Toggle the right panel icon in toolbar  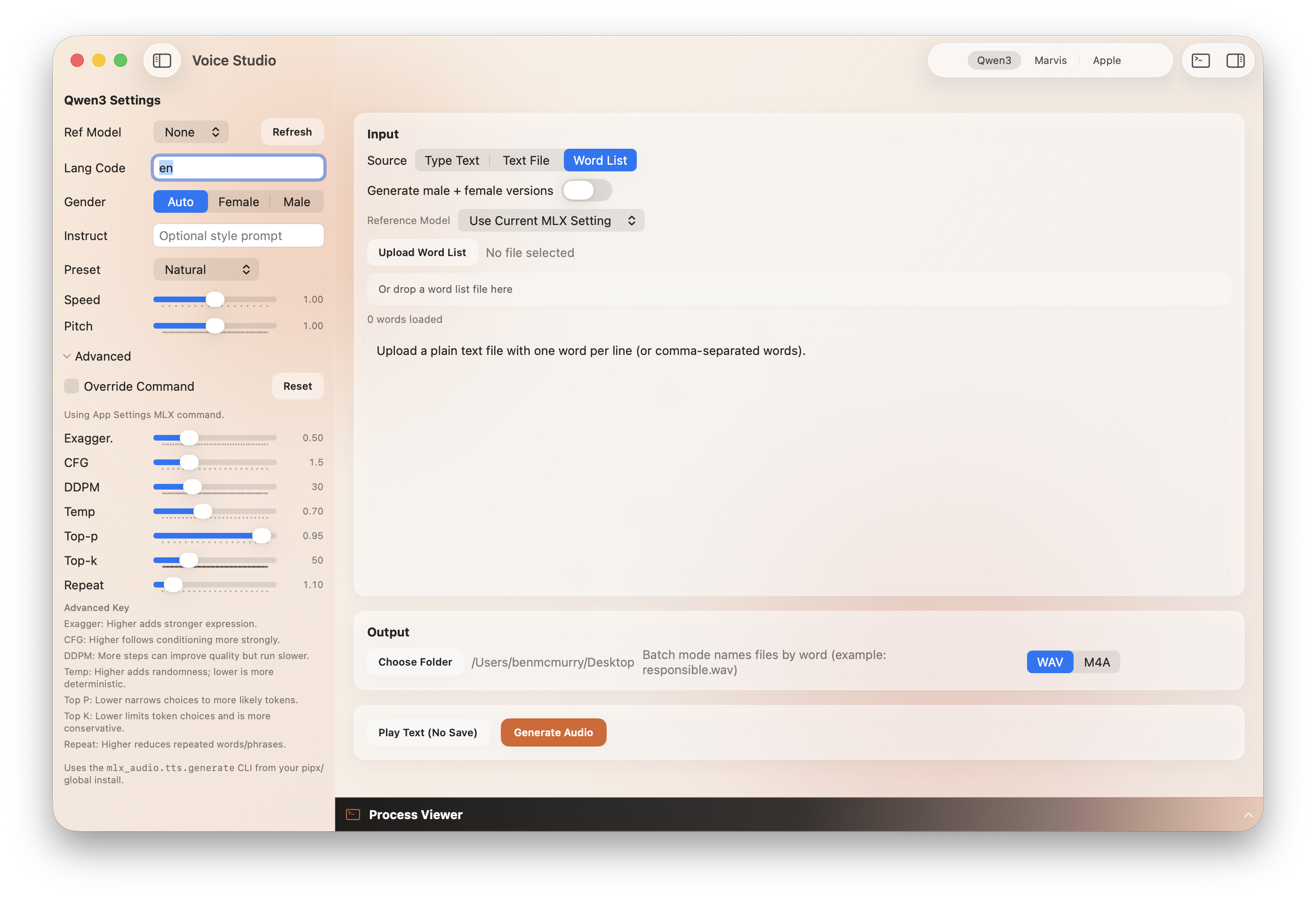1235,61
